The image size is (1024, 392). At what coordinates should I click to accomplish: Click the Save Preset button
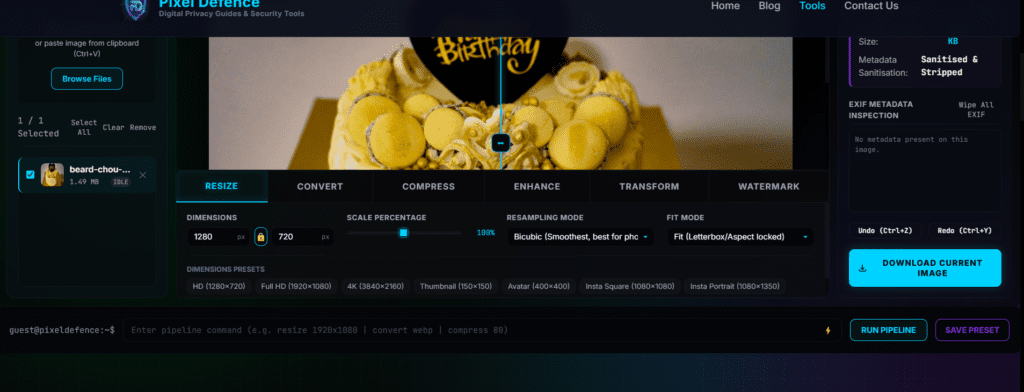972,330
